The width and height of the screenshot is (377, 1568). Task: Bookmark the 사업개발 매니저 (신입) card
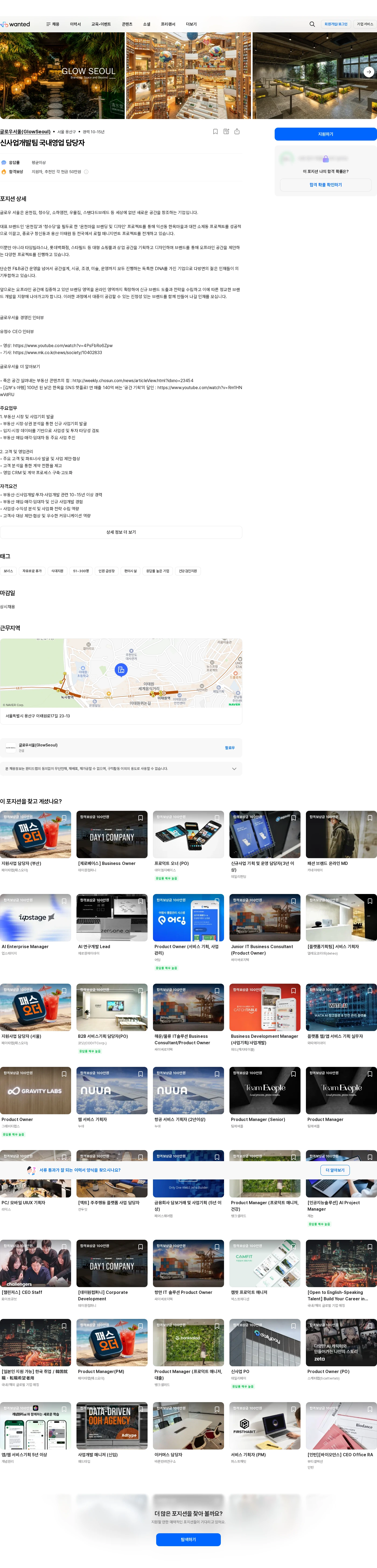coord(141,1409)
